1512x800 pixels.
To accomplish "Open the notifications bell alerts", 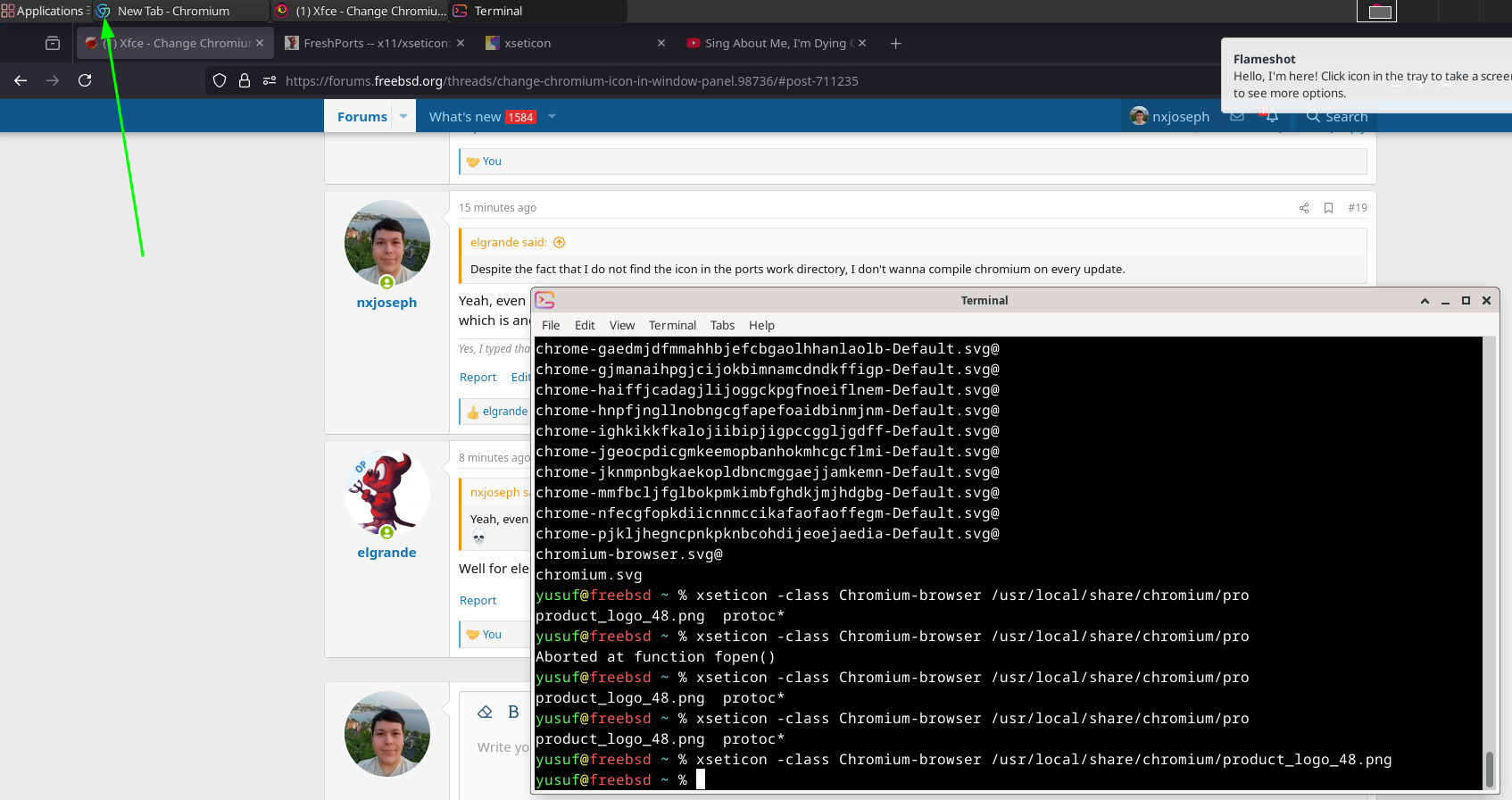I will [1272, 116].
